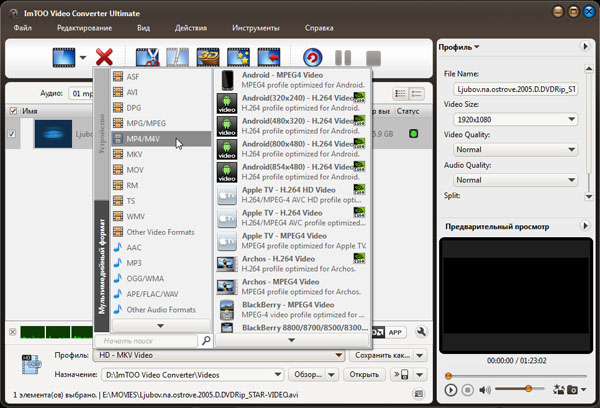Uncheck the Ljubov video file checkbox
This screenshot has width=600, height=408.
tap(12, 134)
